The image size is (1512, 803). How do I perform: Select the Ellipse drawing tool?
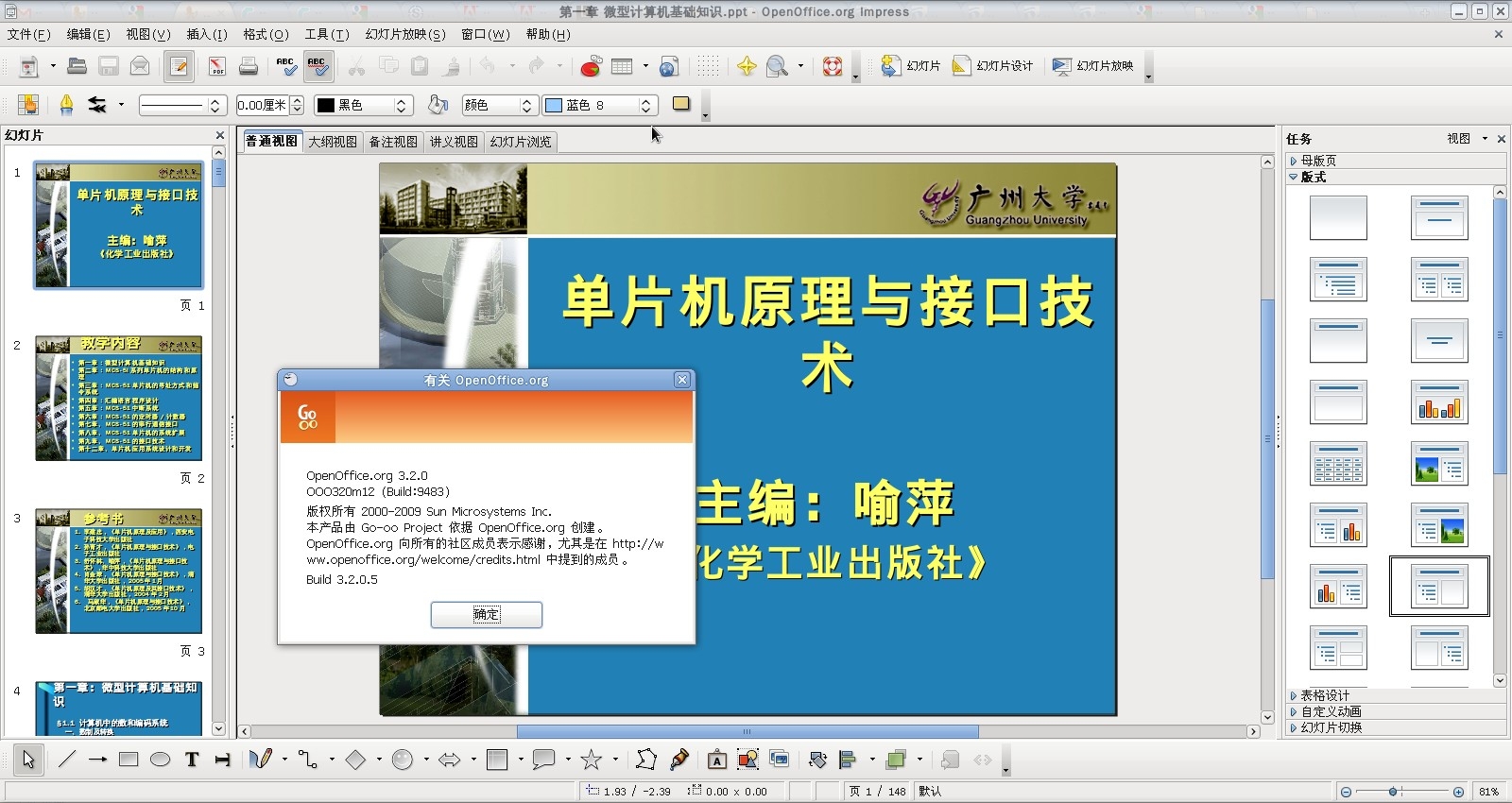[x=161, y=760]
